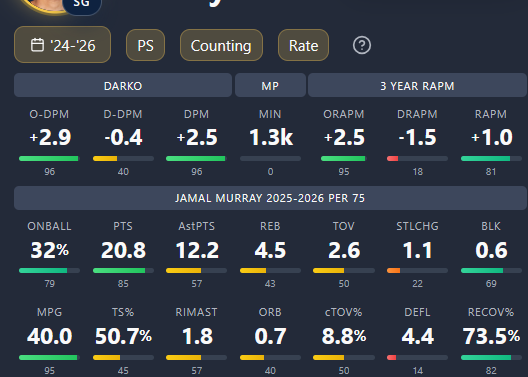Click the STLCHG stat label
This screenshot has width=528, height=377.
point(418,226)
